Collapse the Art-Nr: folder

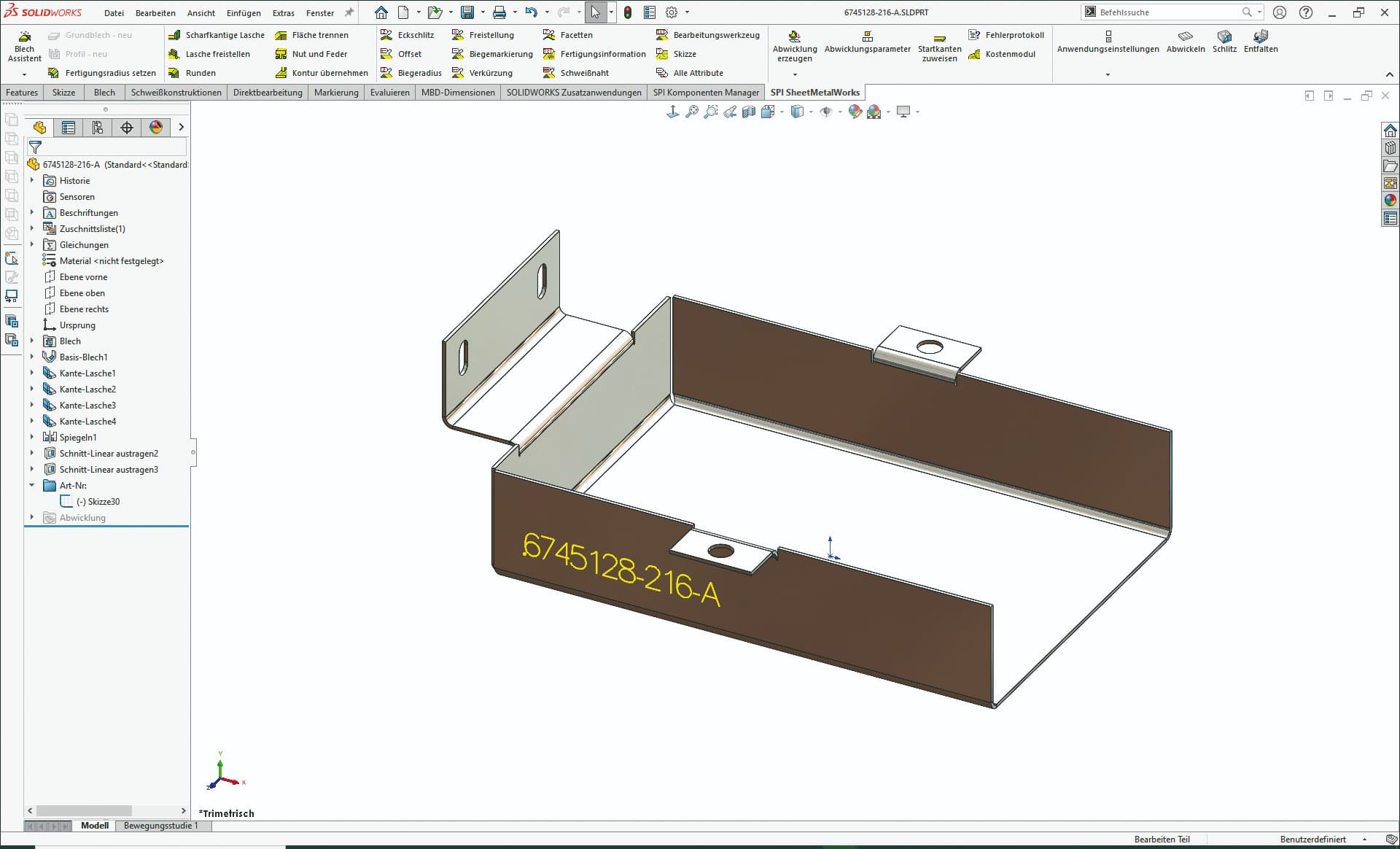pos(31,485)
